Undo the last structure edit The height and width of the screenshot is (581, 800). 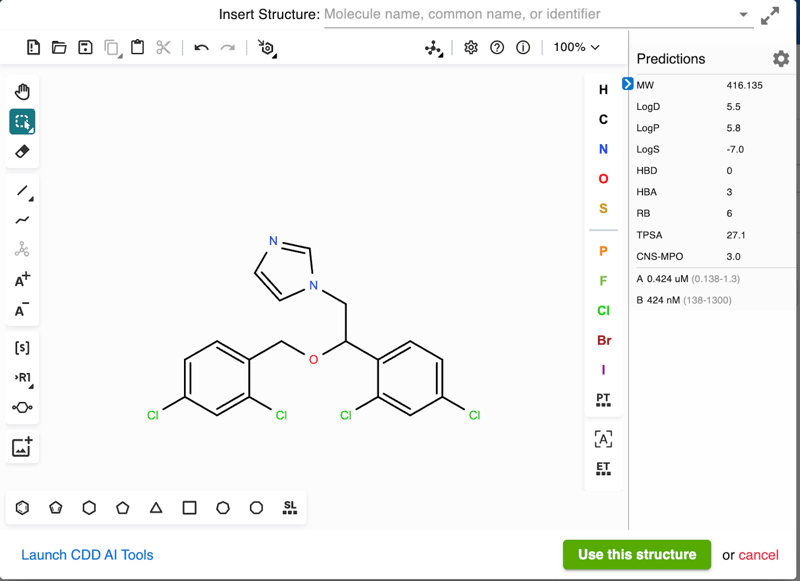pos(200,47)
